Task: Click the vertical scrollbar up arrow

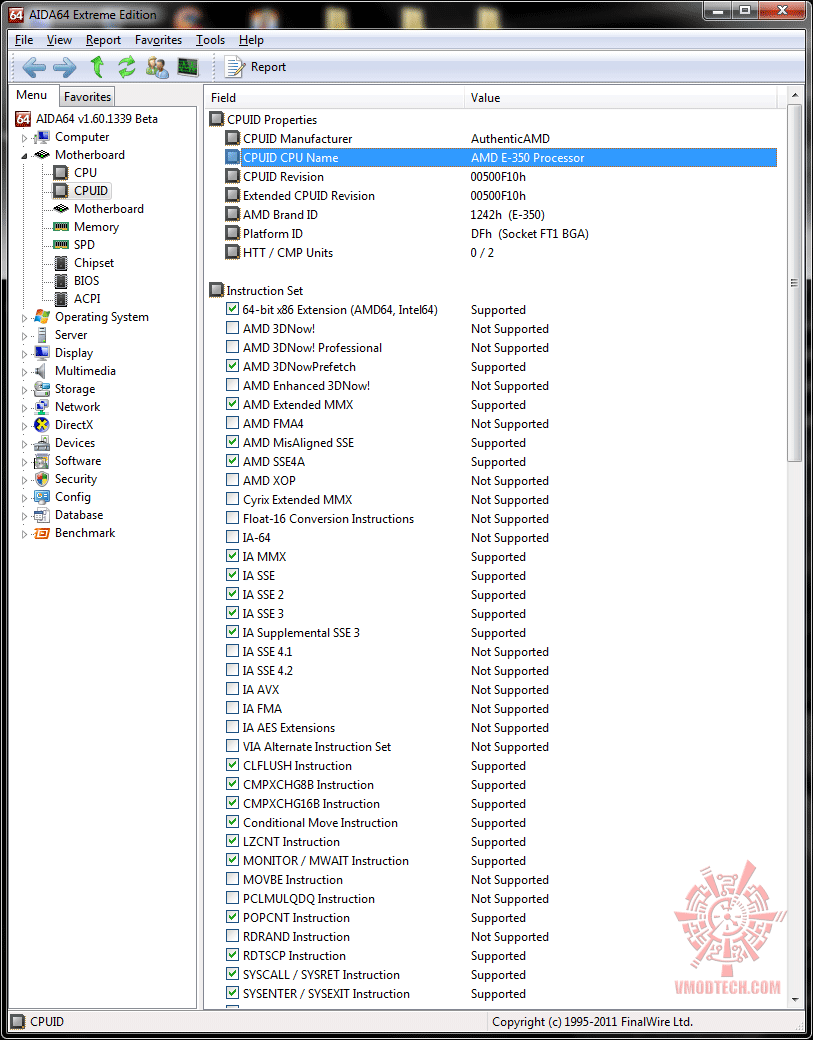Action: (x=794, y=96)
